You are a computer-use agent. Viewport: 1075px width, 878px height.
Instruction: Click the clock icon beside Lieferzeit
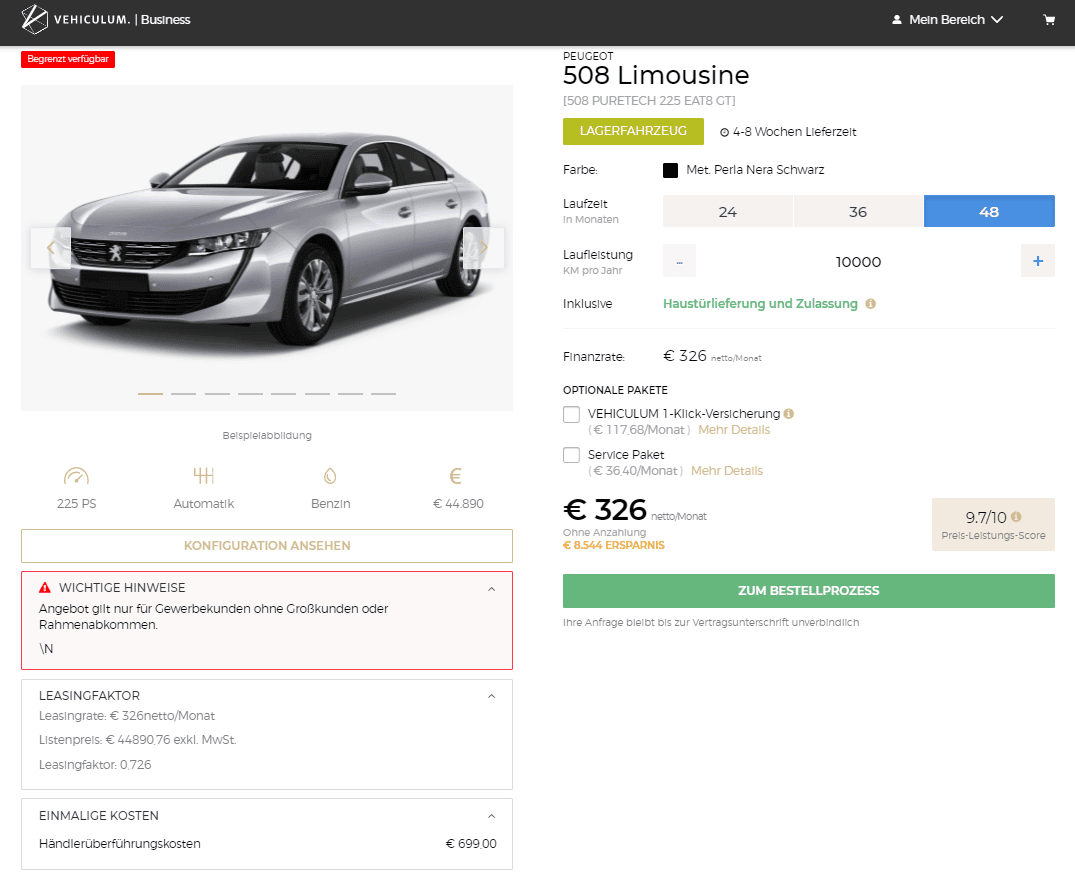[725, 132]
